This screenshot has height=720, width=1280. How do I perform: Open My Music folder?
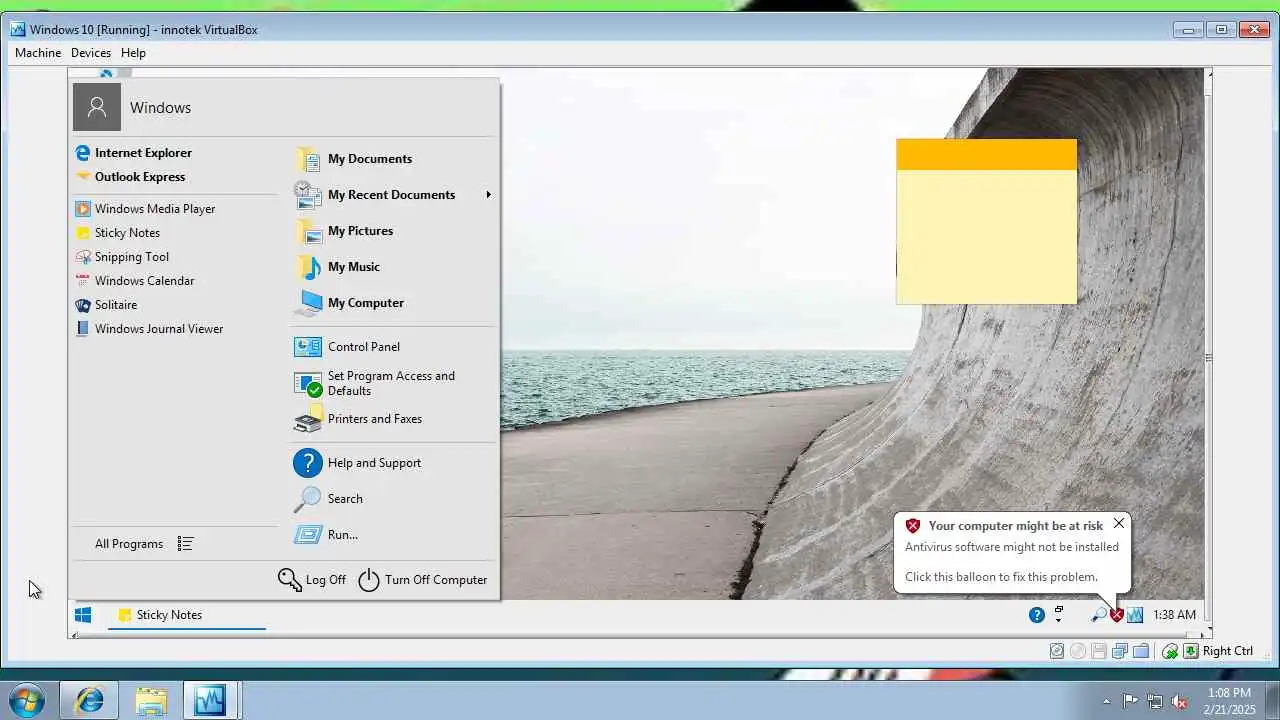tap(337, 267)
